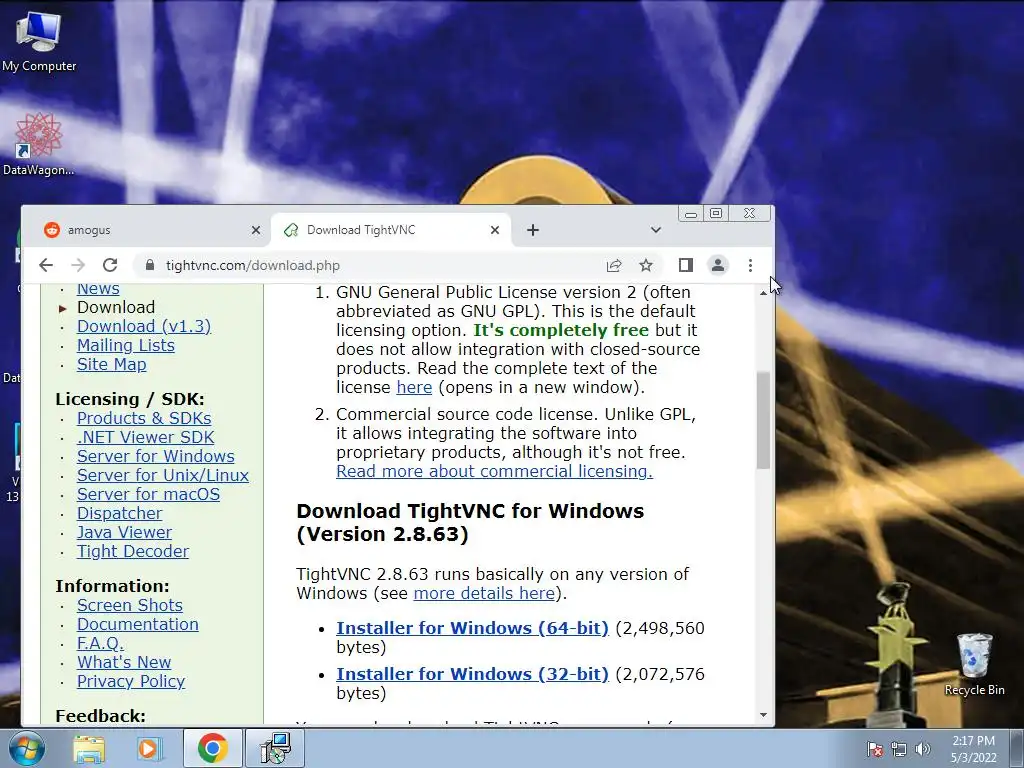Click 'Download TightVNC for Windows' heading
1024x768 pixels.
(470, 522)
